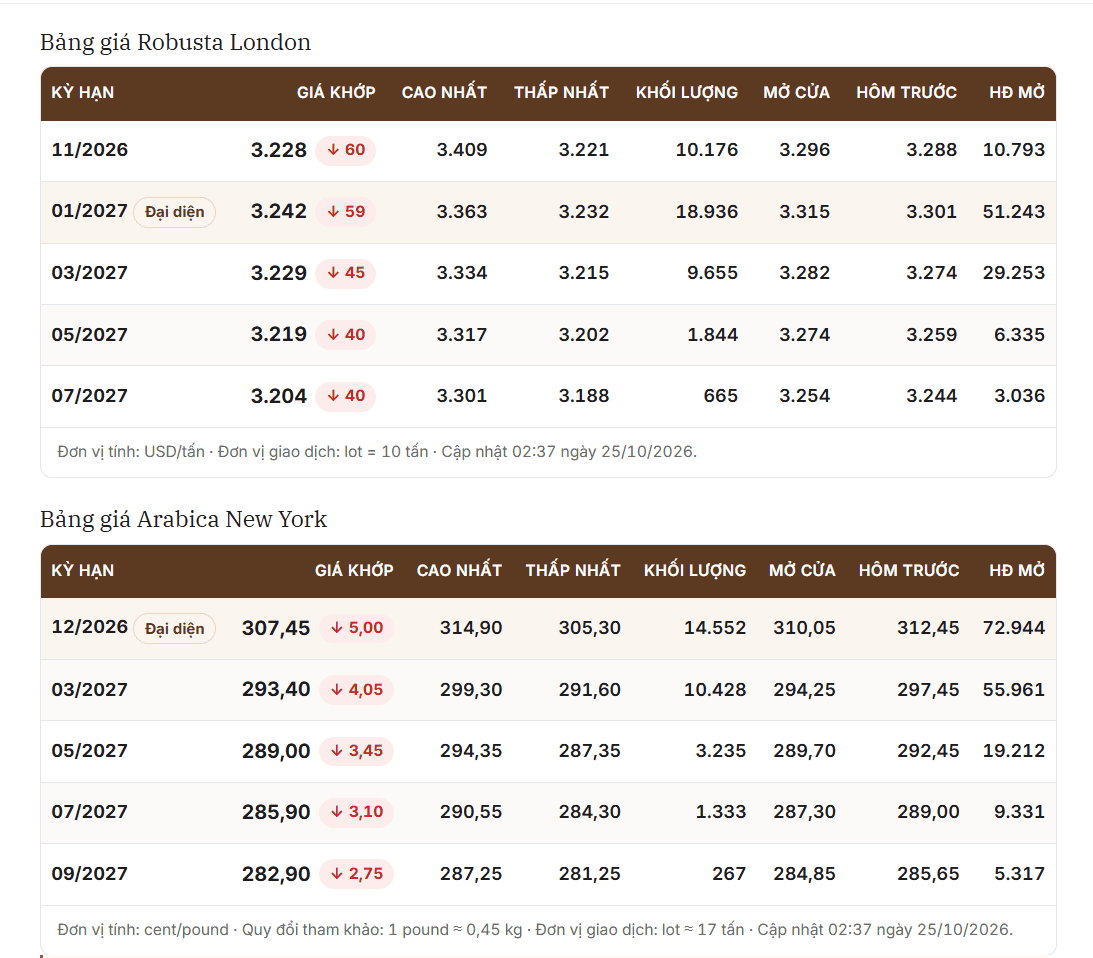Select the Đại diện tag beside 01/2027
The height and width of the screenshot is (958, 1093).
[x=174, y=212]
